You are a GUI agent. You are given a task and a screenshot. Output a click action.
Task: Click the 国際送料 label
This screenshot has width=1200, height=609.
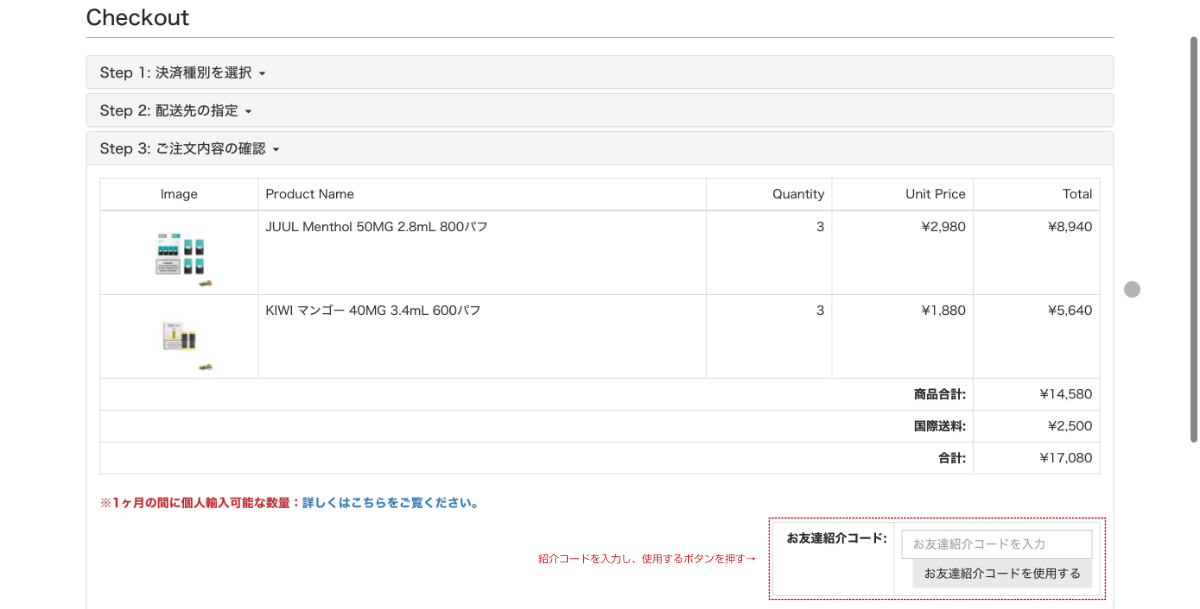(x=940, y=427)
